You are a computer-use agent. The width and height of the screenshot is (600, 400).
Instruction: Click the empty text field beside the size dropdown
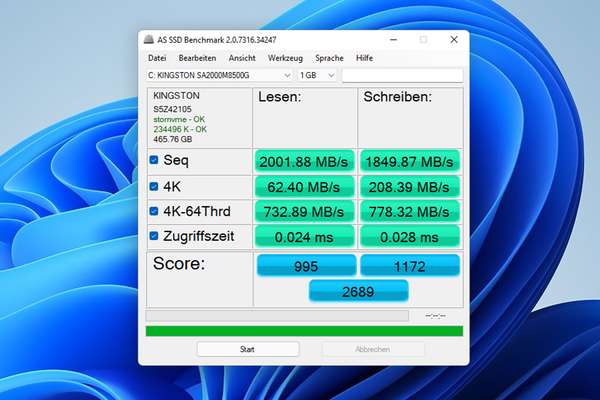[402, 75]
